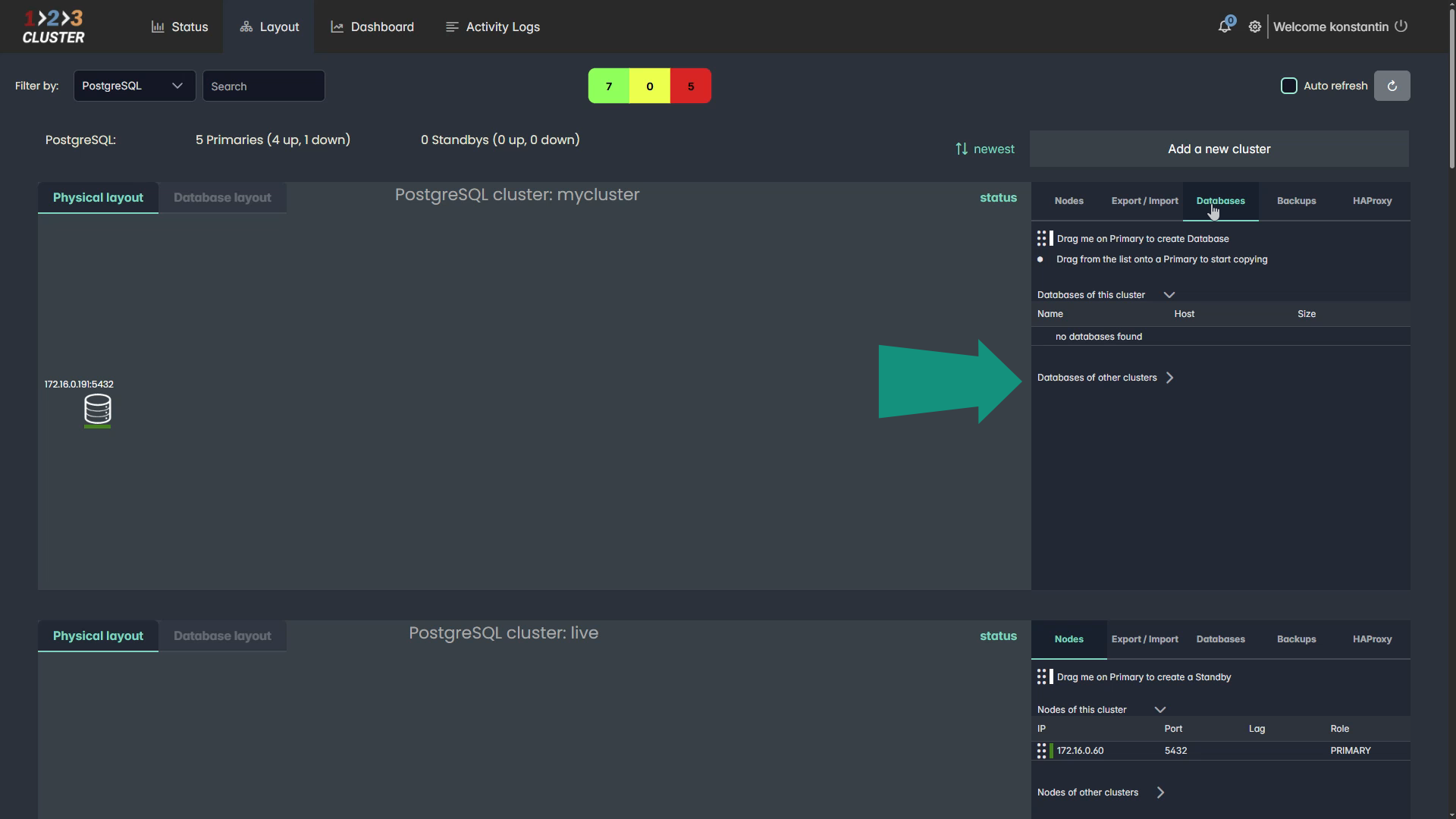The width and height of the screenshot is (1456, 819).
Task: Click into the Search input field
Action: [263, 86]
